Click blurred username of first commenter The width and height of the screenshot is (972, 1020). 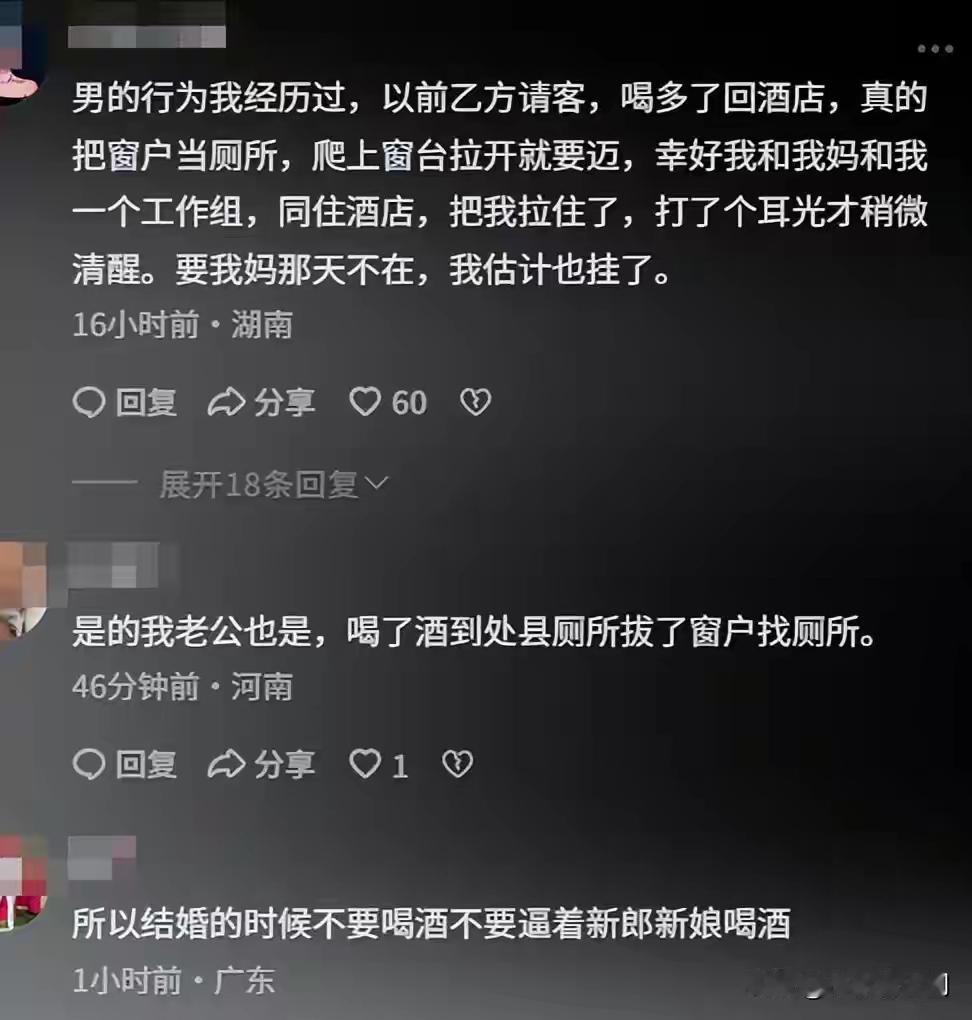click(147, 36)
